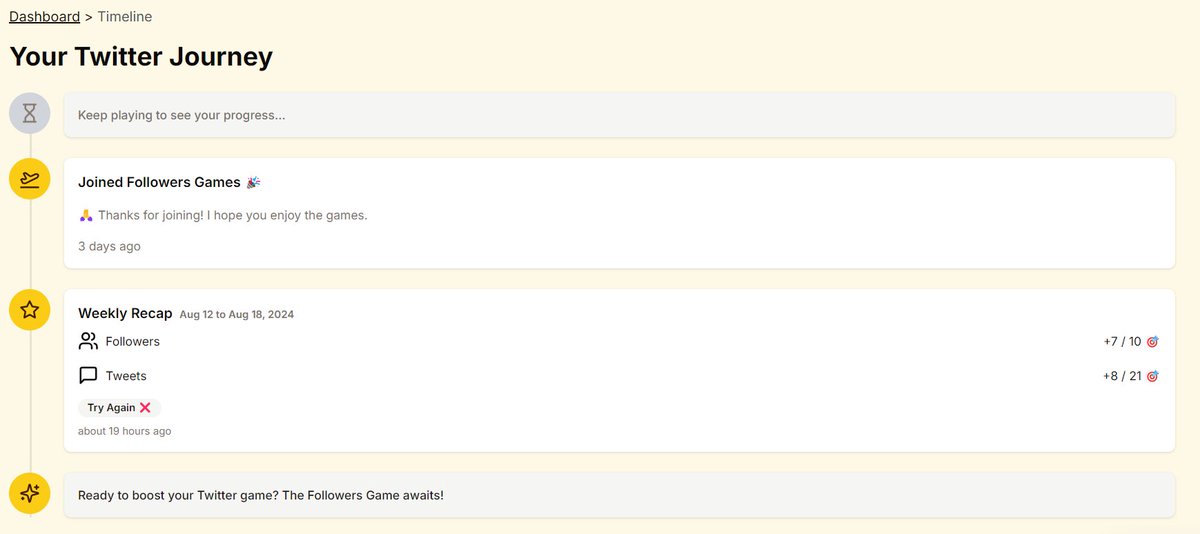1200x534 pixels.
Task: Click the Followers label
Action: click(x=132, y=341)
